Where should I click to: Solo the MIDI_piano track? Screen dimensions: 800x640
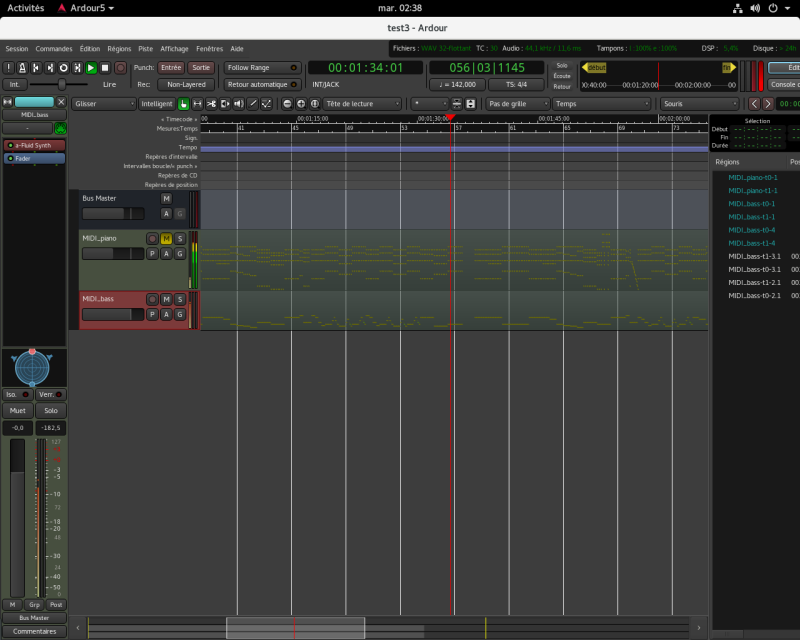[x=180, y=238]
